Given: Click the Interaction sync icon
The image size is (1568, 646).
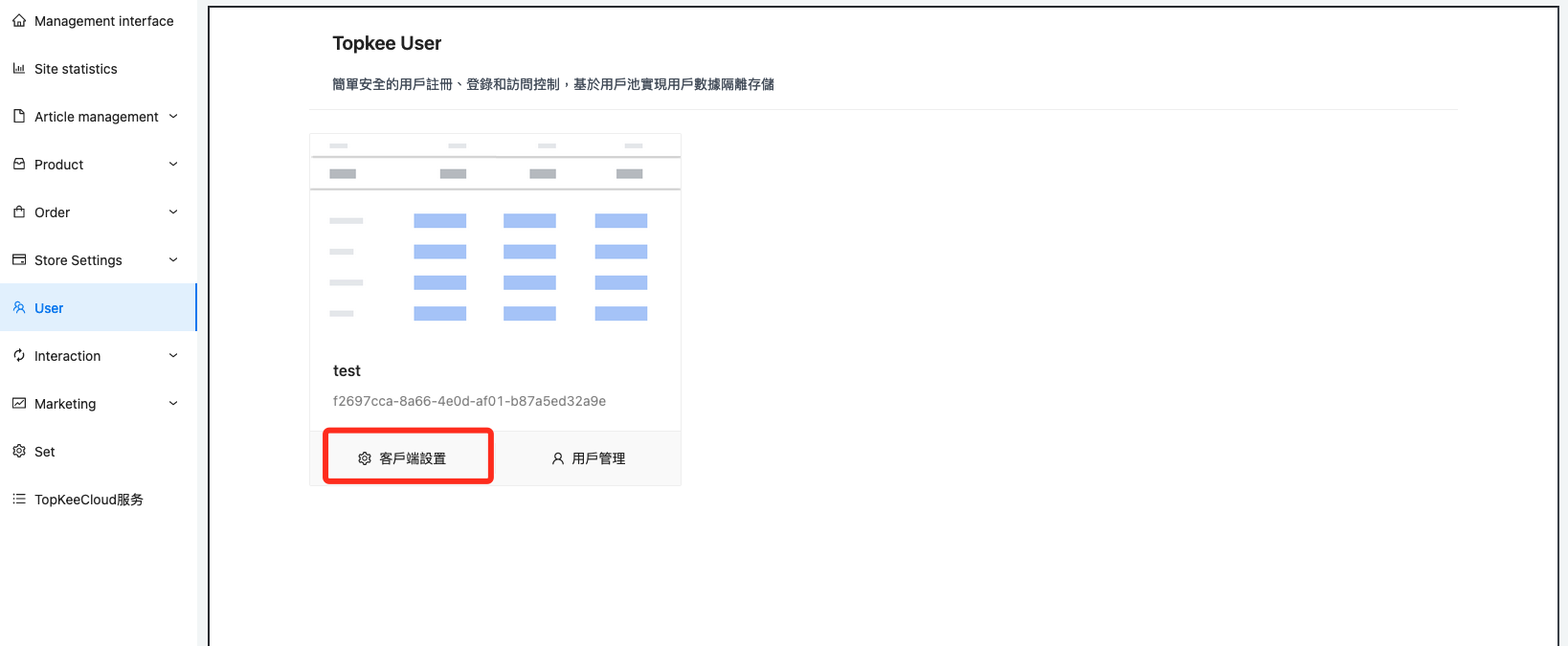Looking at the screenshot, I should (19, 355).
